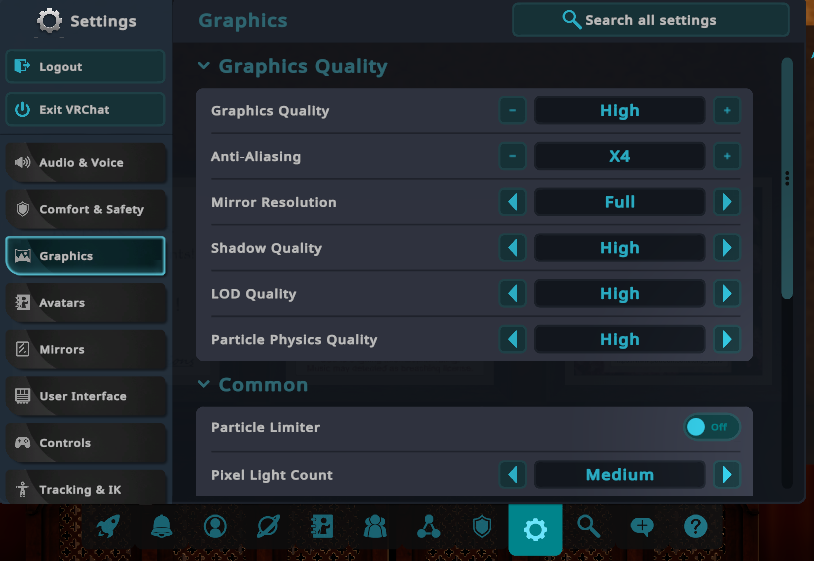
Task: Click the Settings gear logo in header
Action: pyautogui.click(x=49, y=21)
